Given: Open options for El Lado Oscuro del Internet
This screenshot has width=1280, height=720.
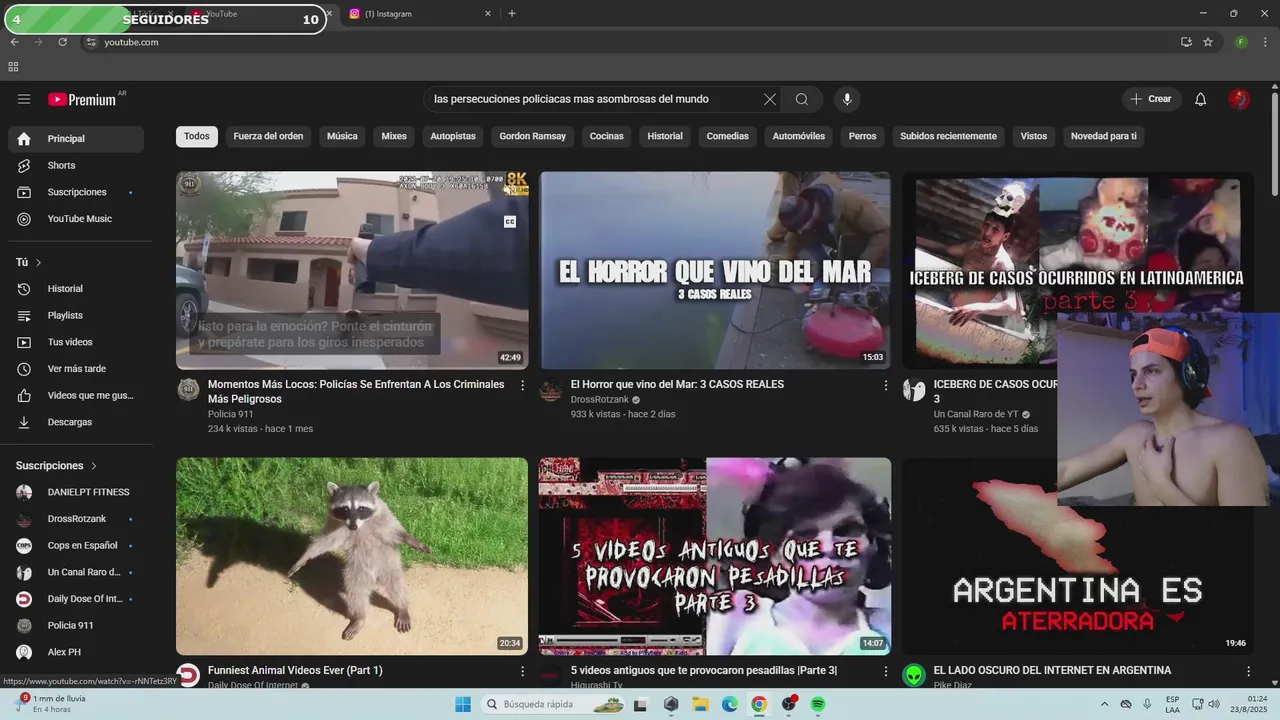Looking at the screenshot, I should click(x=1248, y=671).
